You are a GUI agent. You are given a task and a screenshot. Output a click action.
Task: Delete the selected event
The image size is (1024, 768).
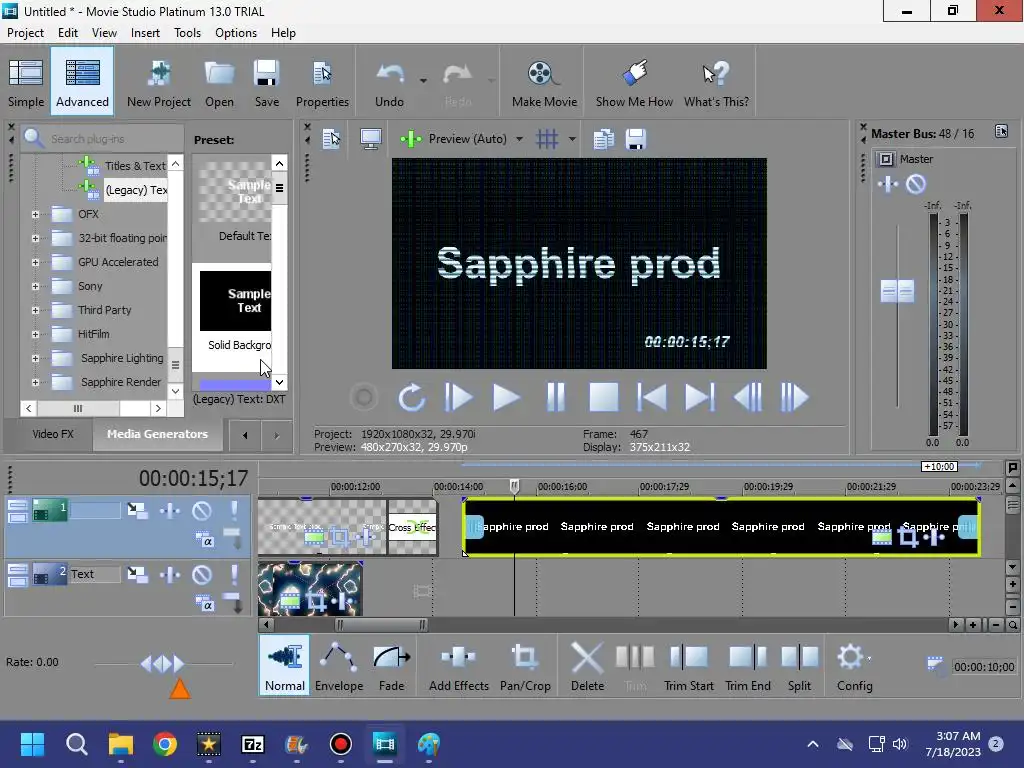[587, 667]
